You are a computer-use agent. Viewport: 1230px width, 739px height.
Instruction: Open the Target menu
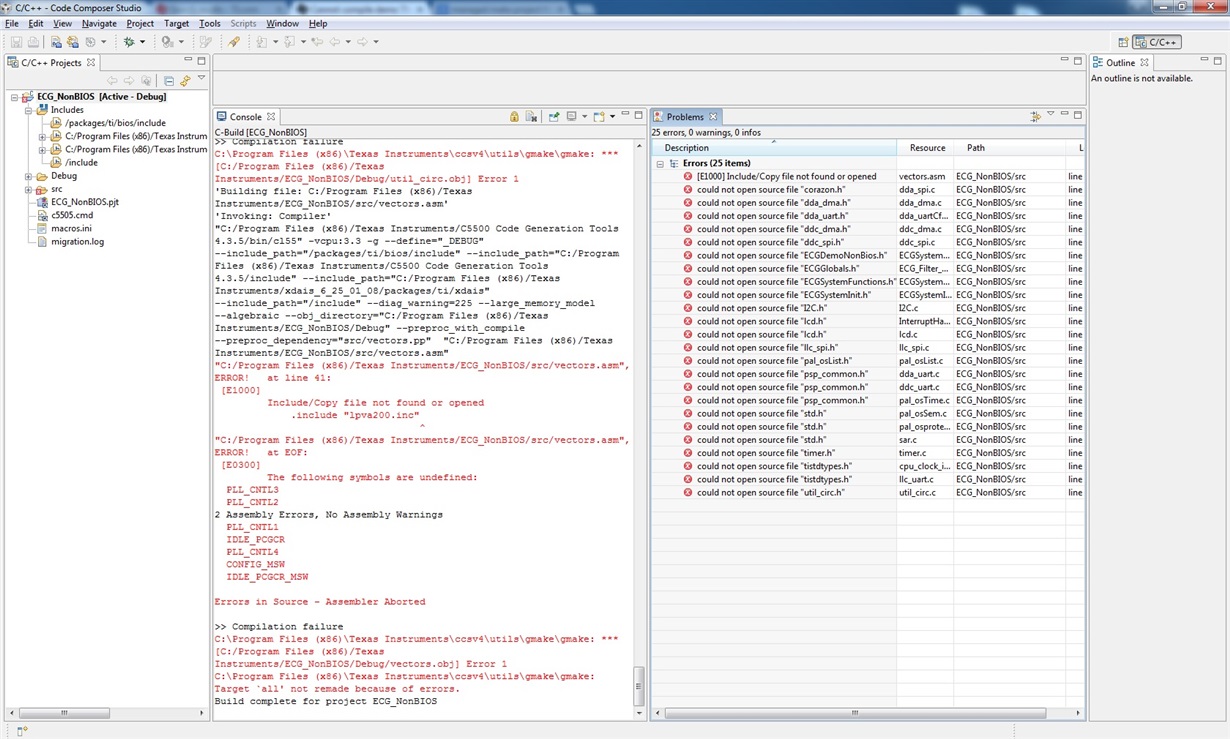(176, 23)
